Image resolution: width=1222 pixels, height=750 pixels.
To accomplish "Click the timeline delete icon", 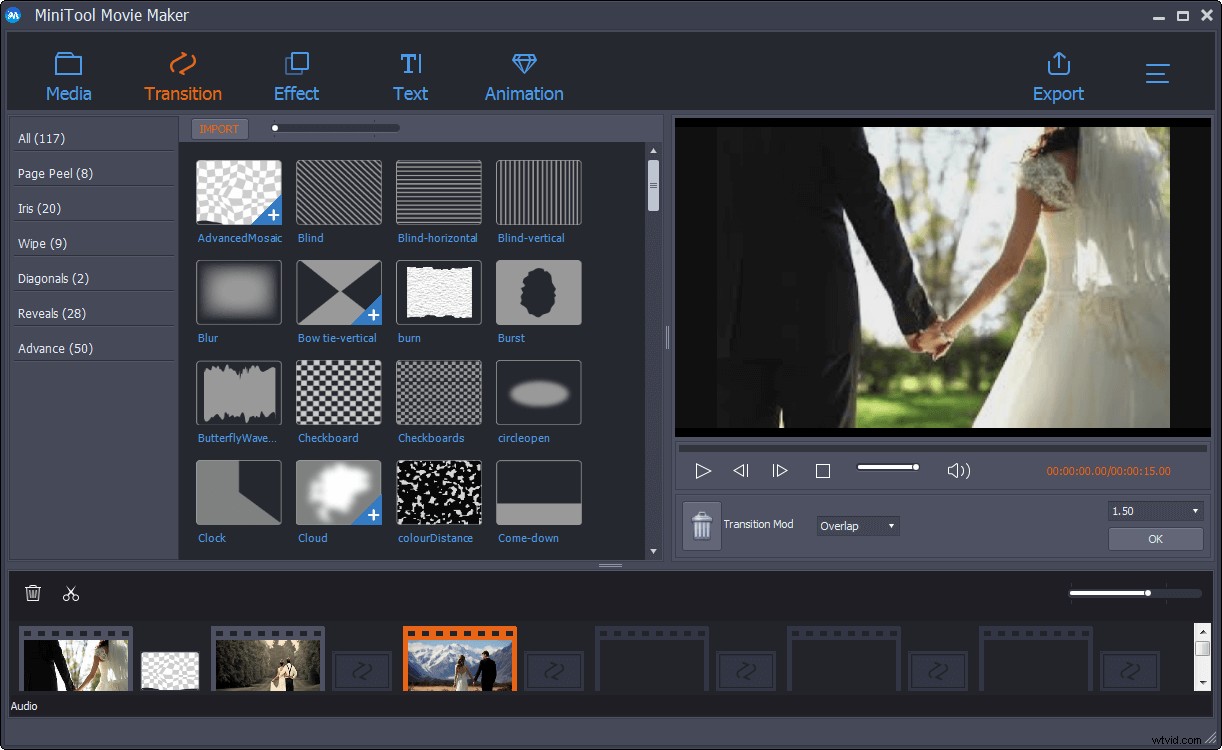I will [33, 593].
